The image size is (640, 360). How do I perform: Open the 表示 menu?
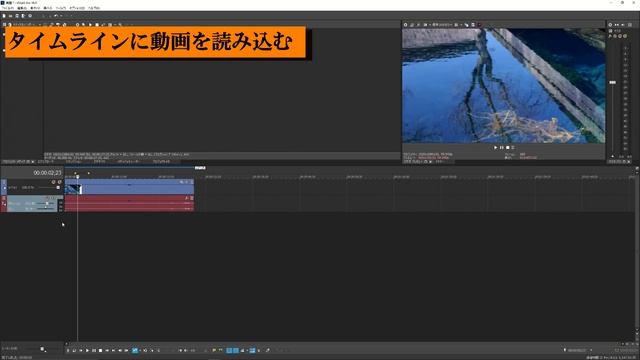point(35,8)
